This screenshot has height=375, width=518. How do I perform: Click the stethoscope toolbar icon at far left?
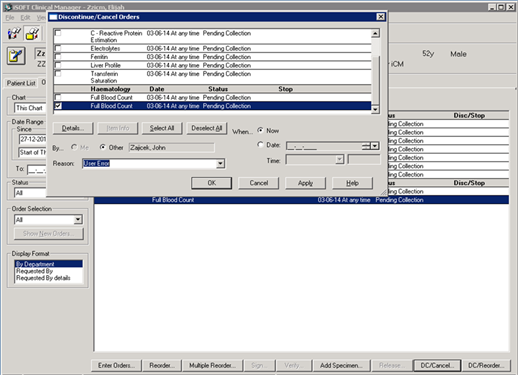coord(14,33)
